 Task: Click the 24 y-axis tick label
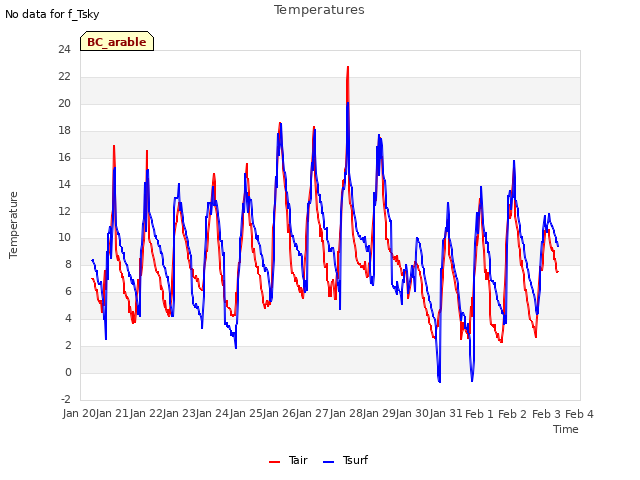point(64,50)
